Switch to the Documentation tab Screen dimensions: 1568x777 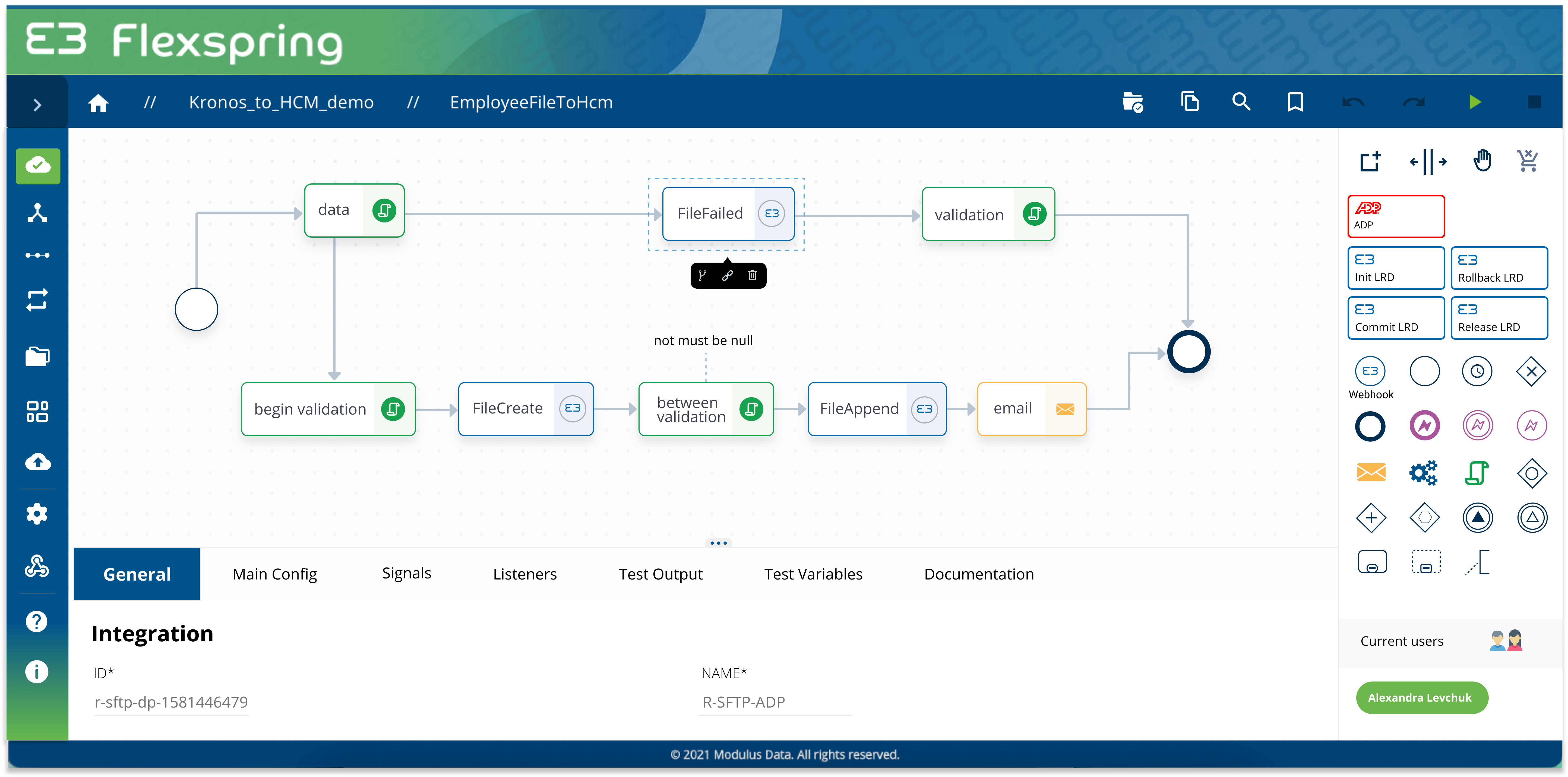tap(979, 574)
